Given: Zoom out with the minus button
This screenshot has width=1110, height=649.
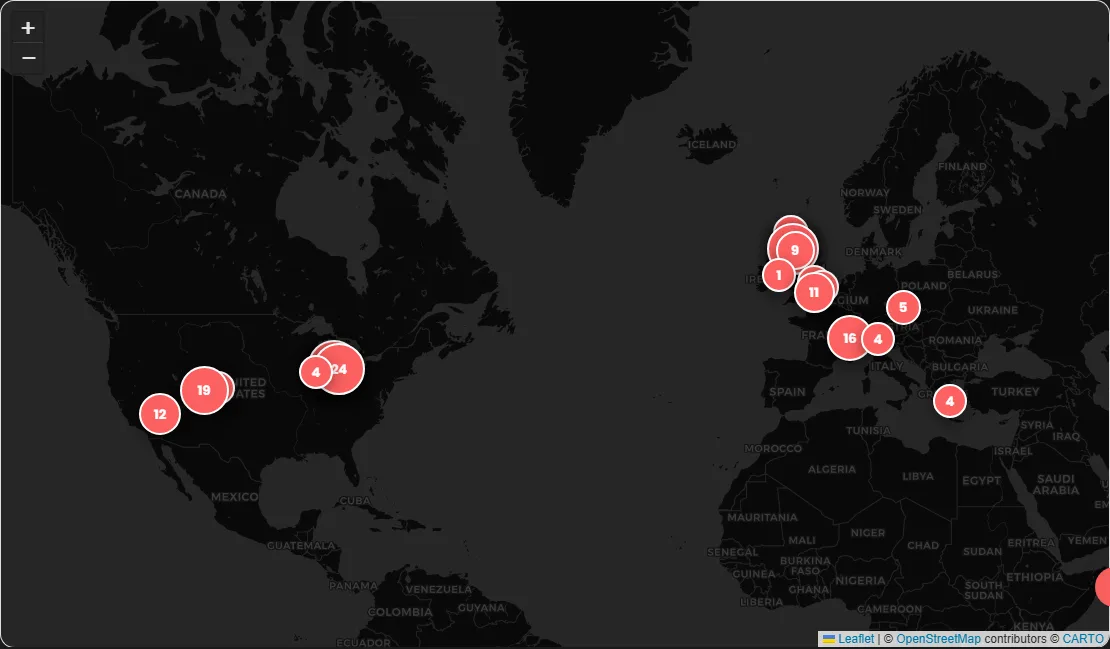Looking at the screenshot, I should (x=28, y=58).
